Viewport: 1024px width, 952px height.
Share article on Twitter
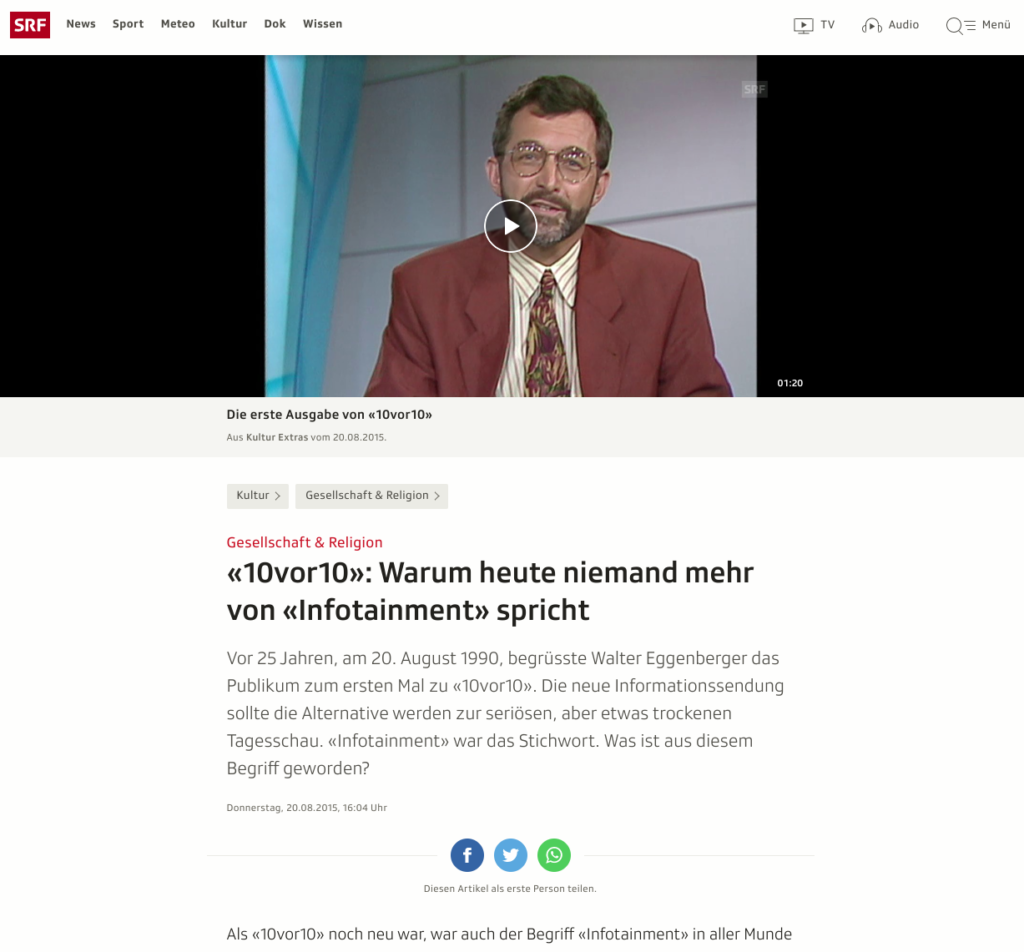click(x=510, y=855)
